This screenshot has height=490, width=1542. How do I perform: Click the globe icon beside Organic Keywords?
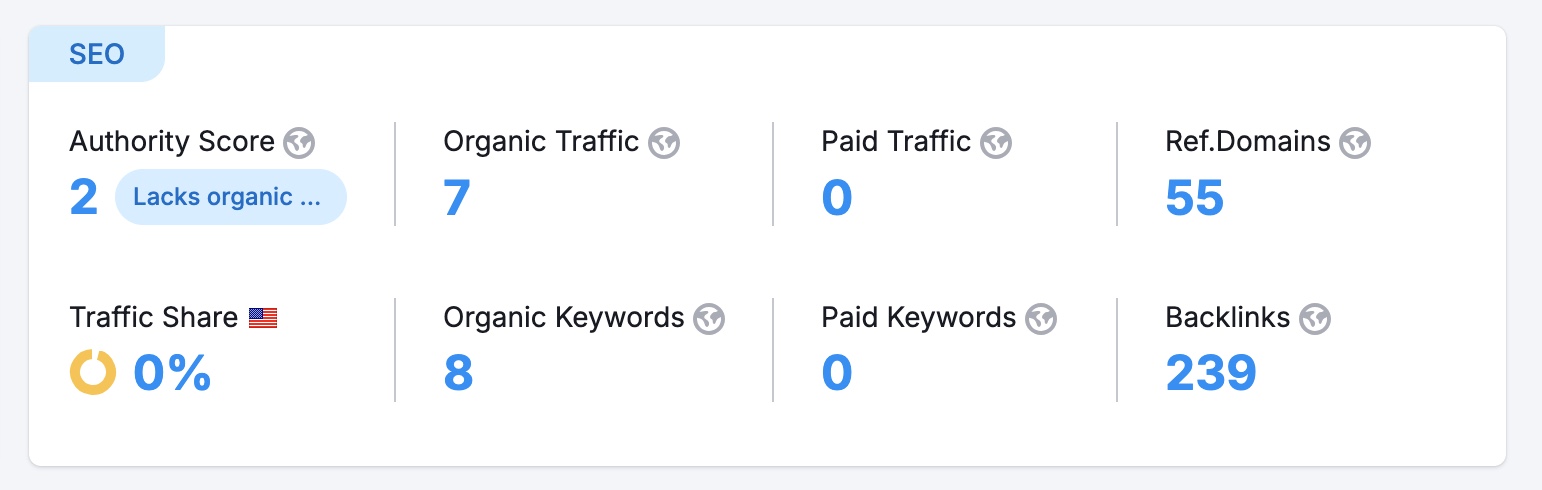coord(709,319)
